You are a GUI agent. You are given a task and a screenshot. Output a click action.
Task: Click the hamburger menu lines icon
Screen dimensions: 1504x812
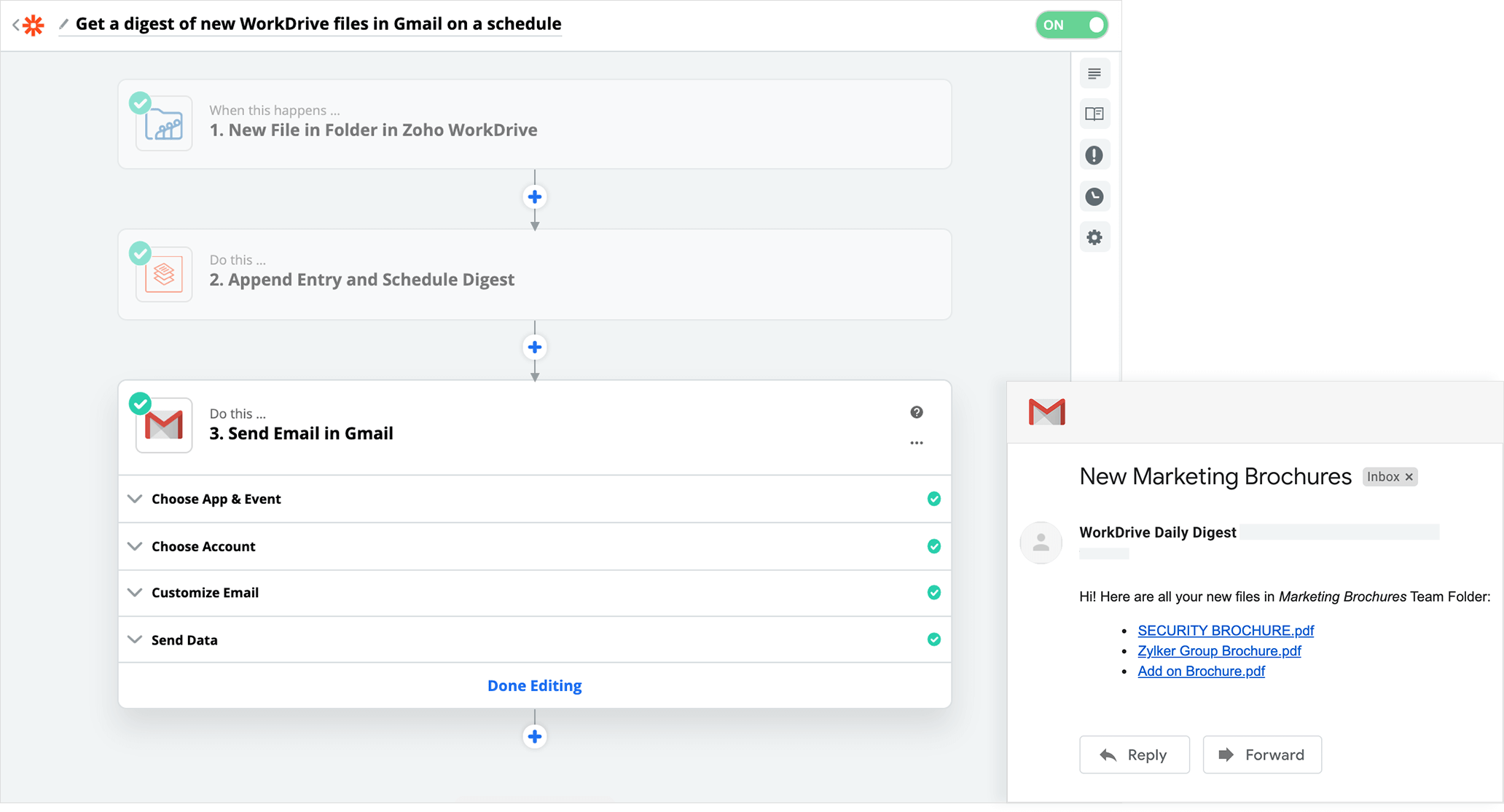(1095, 73)
